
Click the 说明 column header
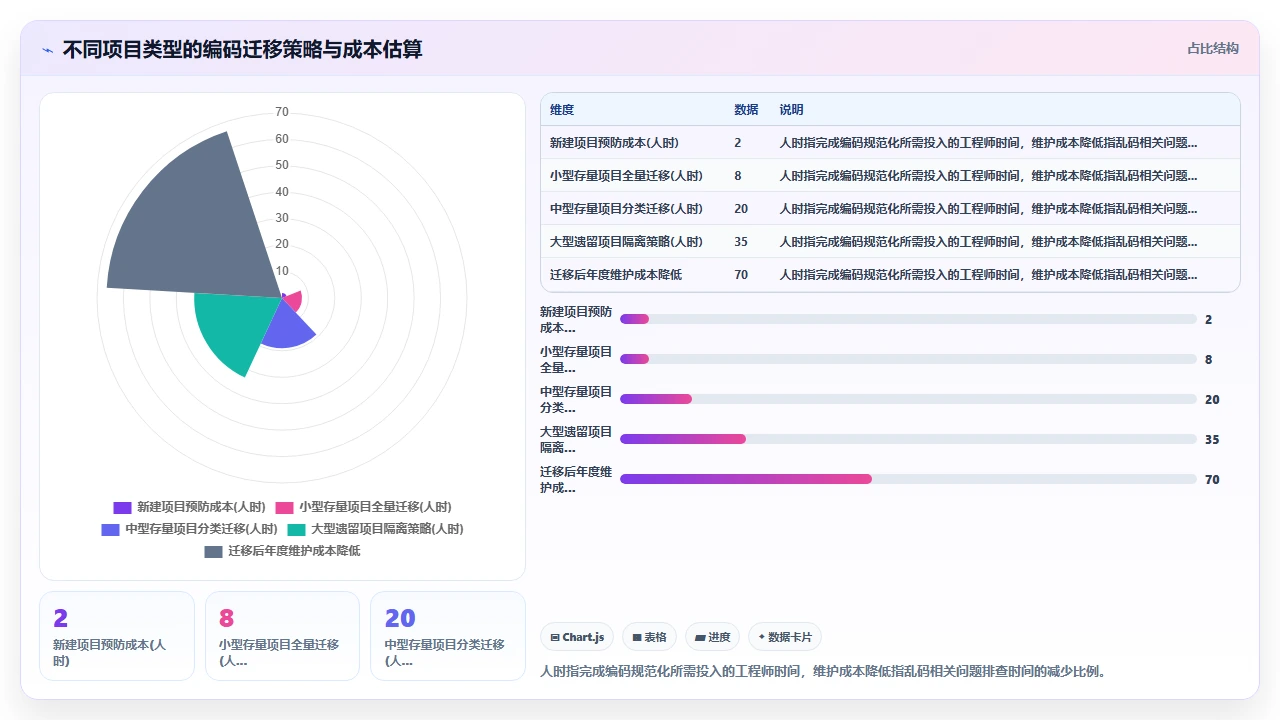point(792,110)
